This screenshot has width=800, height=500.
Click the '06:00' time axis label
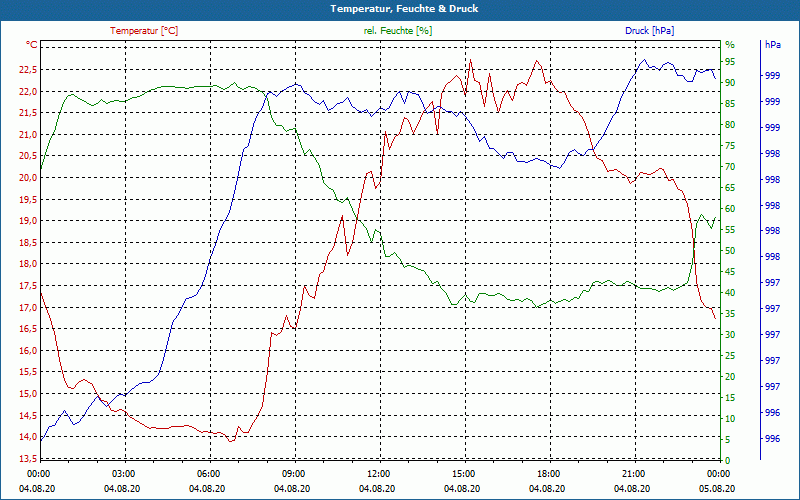point(208,474)
